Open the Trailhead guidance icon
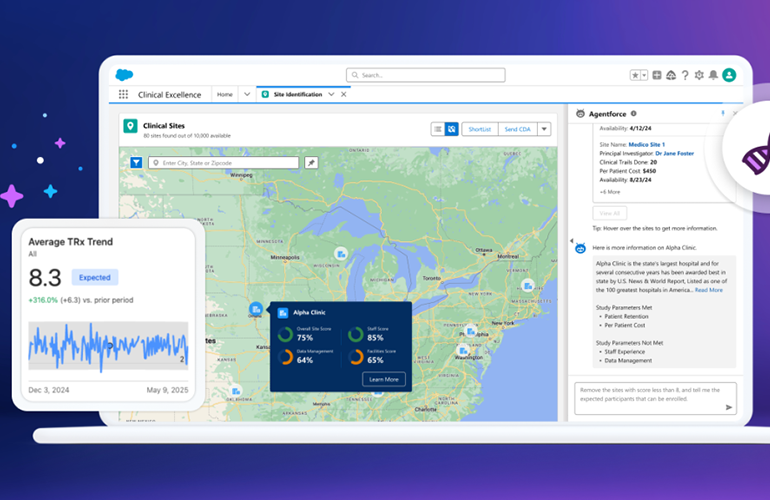 (x=671, y=75)
